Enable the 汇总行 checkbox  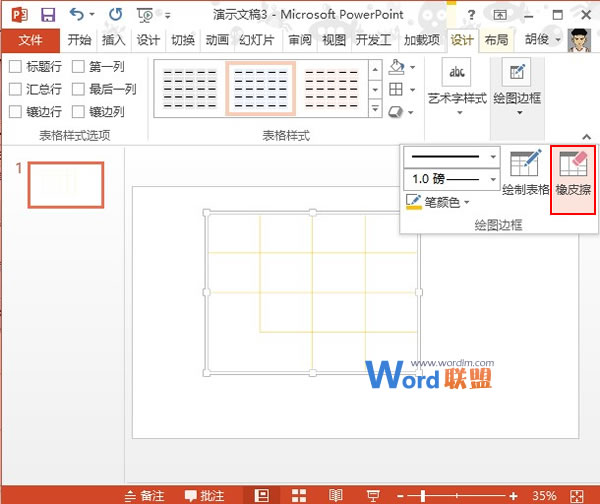[15, 89]
